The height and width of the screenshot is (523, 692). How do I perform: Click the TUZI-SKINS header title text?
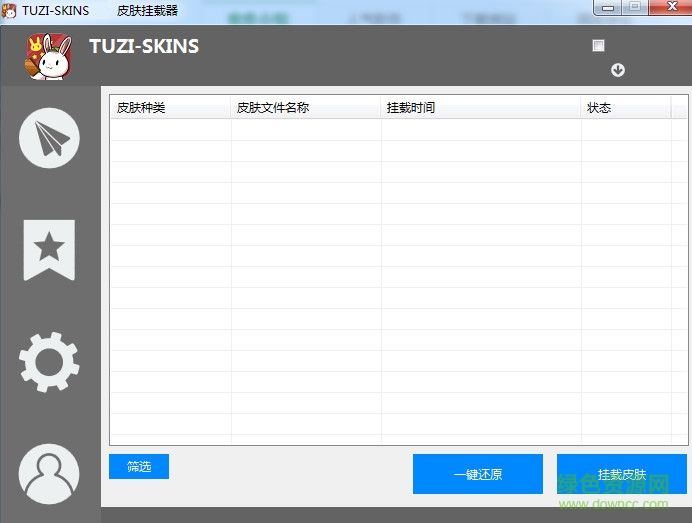144,46
